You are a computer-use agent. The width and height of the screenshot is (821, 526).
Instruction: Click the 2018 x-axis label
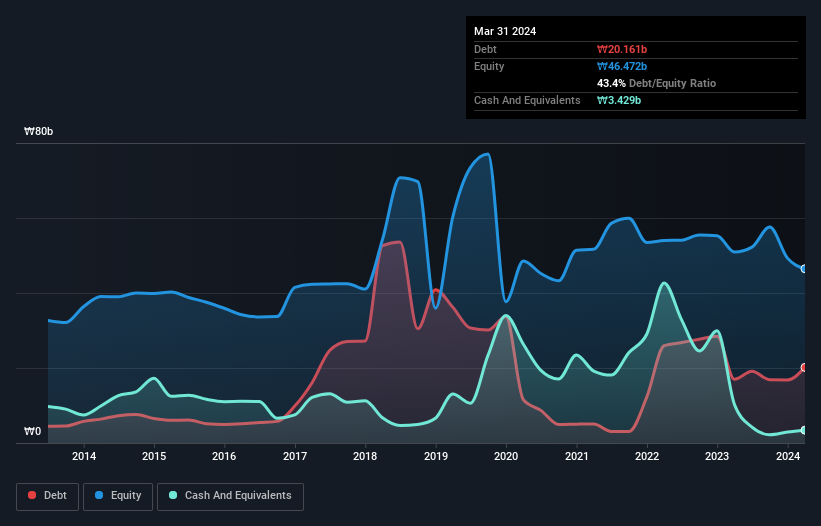[x=365, y=456]
